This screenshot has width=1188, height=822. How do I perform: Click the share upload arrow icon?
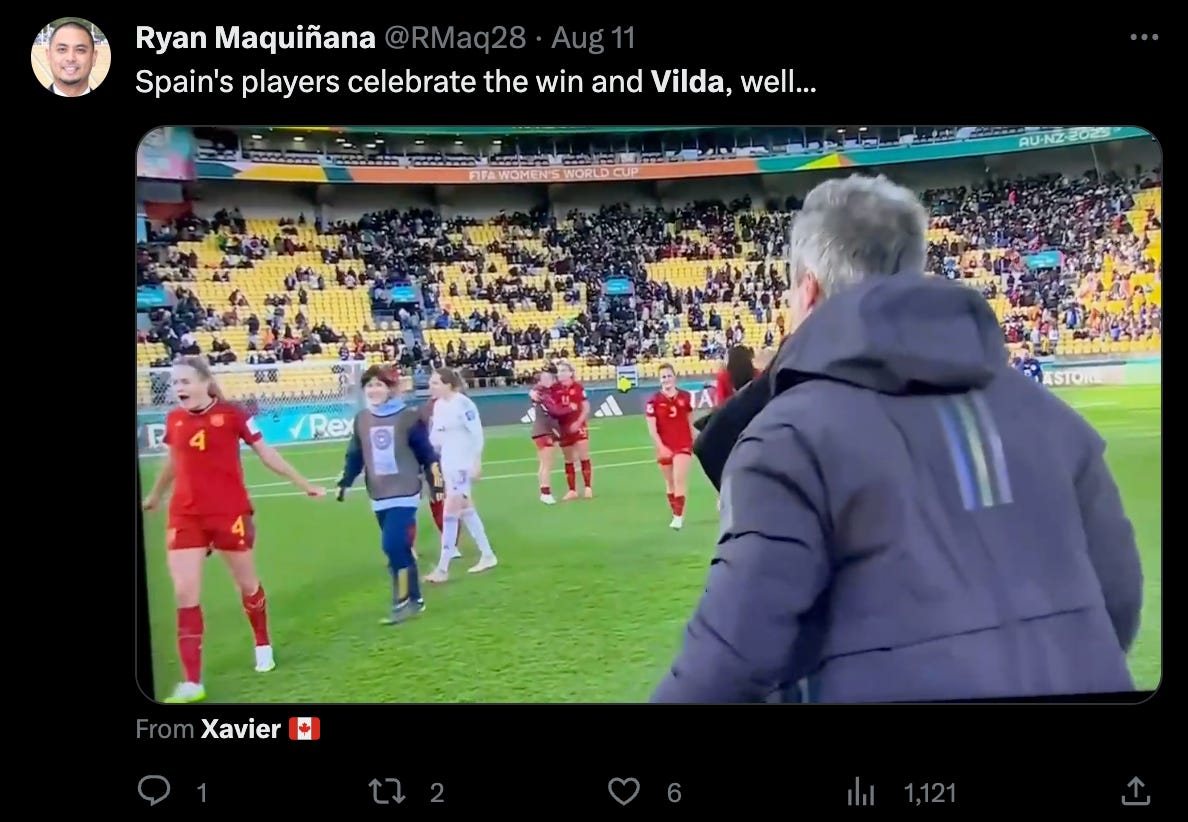click(1136, 792)
